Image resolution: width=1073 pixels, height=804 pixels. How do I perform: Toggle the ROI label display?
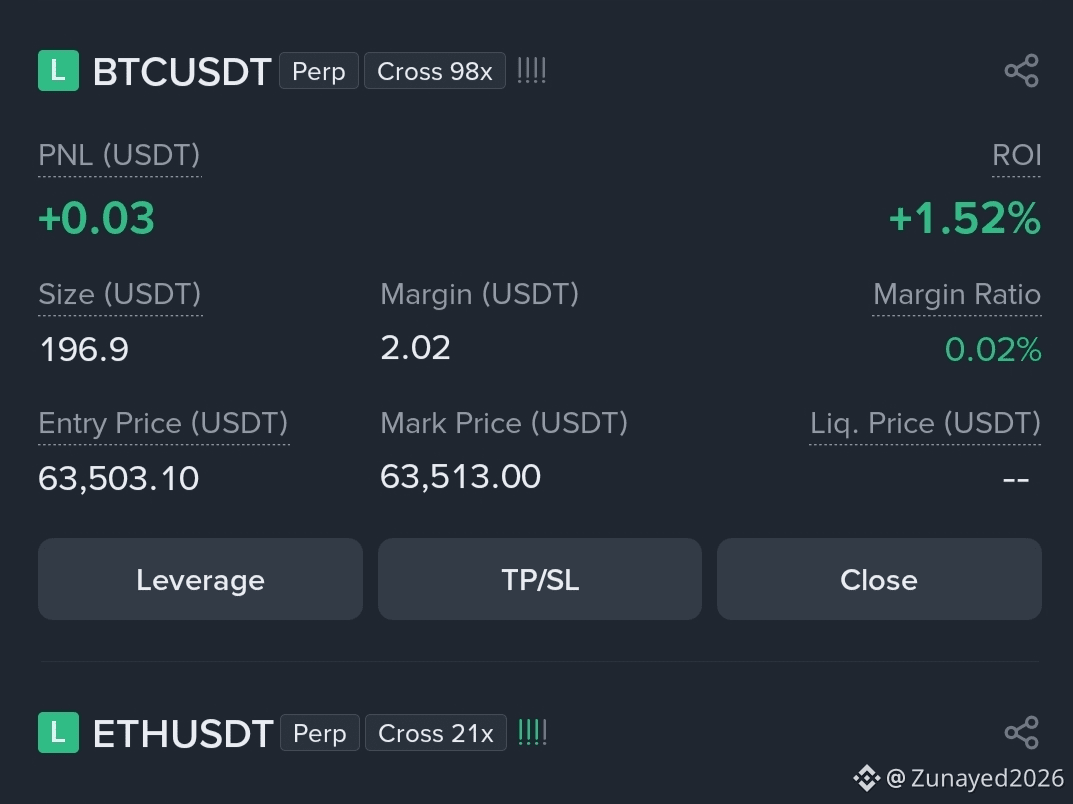1017,156
